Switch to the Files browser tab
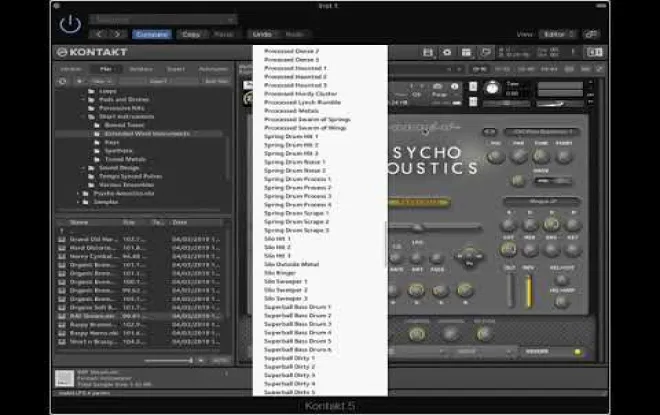Viewport: 660px width, 415px height. (106, 69)
